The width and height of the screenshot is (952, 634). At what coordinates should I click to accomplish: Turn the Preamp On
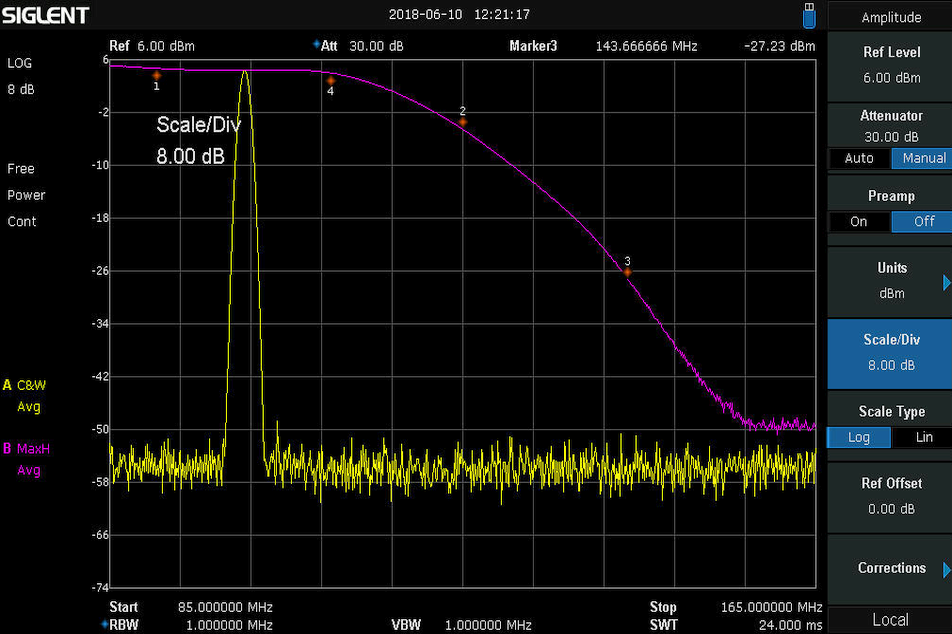click(x=858, y=222)
